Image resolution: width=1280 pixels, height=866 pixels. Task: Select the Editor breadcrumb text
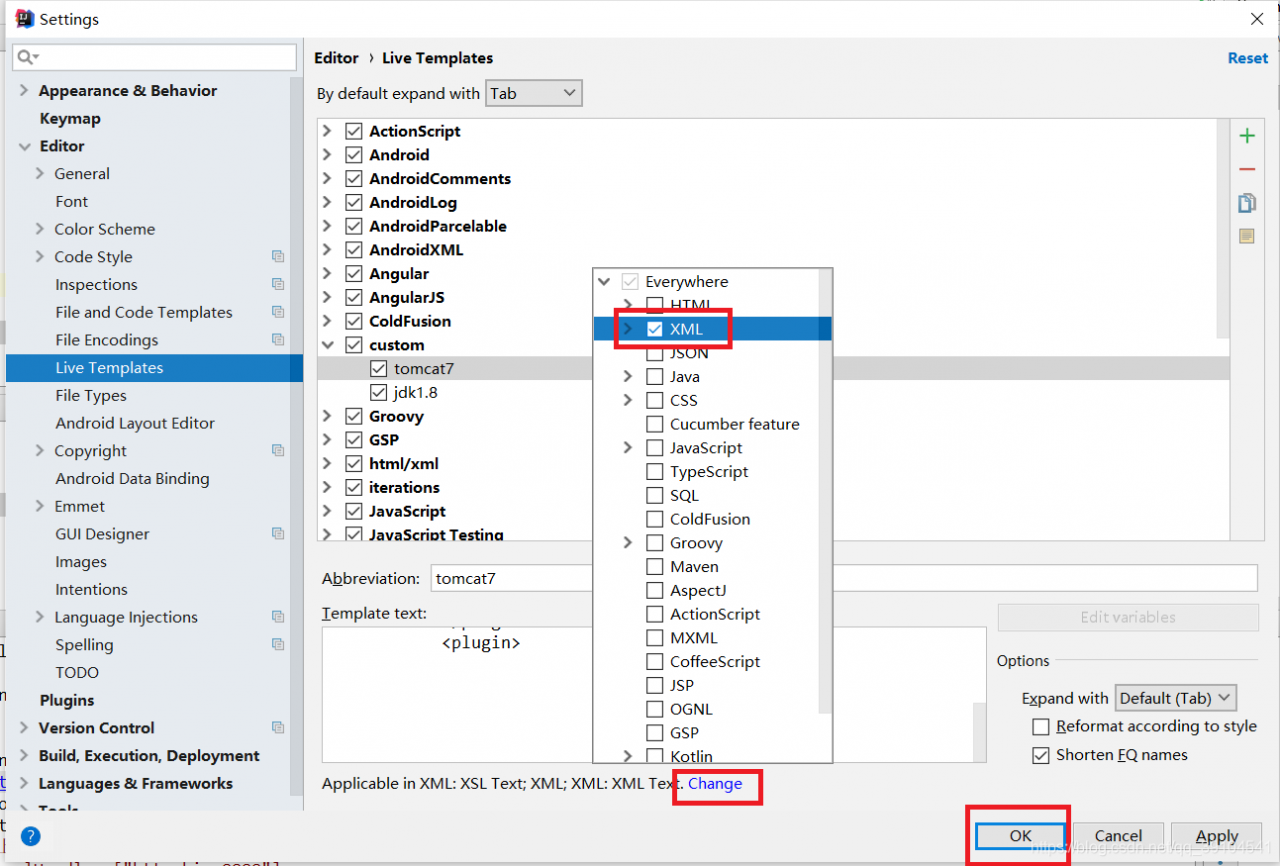point(337,58)
